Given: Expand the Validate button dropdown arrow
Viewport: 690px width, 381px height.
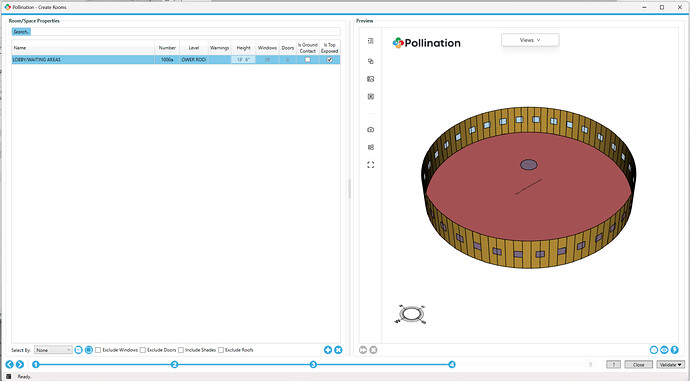Looking at the screenshot, I should pyautogui.click(x=680, y=365).
